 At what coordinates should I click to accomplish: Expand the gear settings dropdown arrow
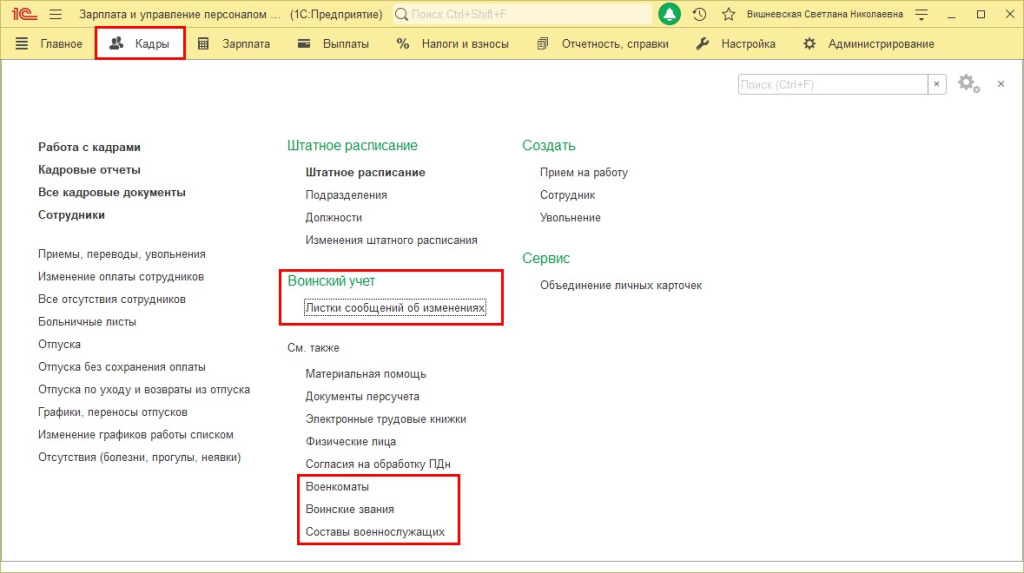pyautogui.click(x=978, y=87)
